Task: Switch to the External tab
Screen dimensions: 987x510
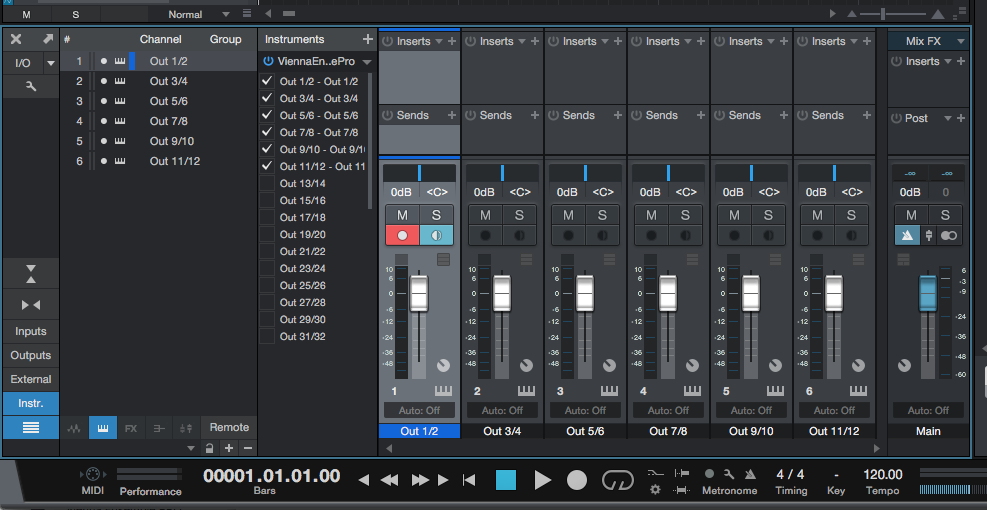Action: (x=30, y=379)
